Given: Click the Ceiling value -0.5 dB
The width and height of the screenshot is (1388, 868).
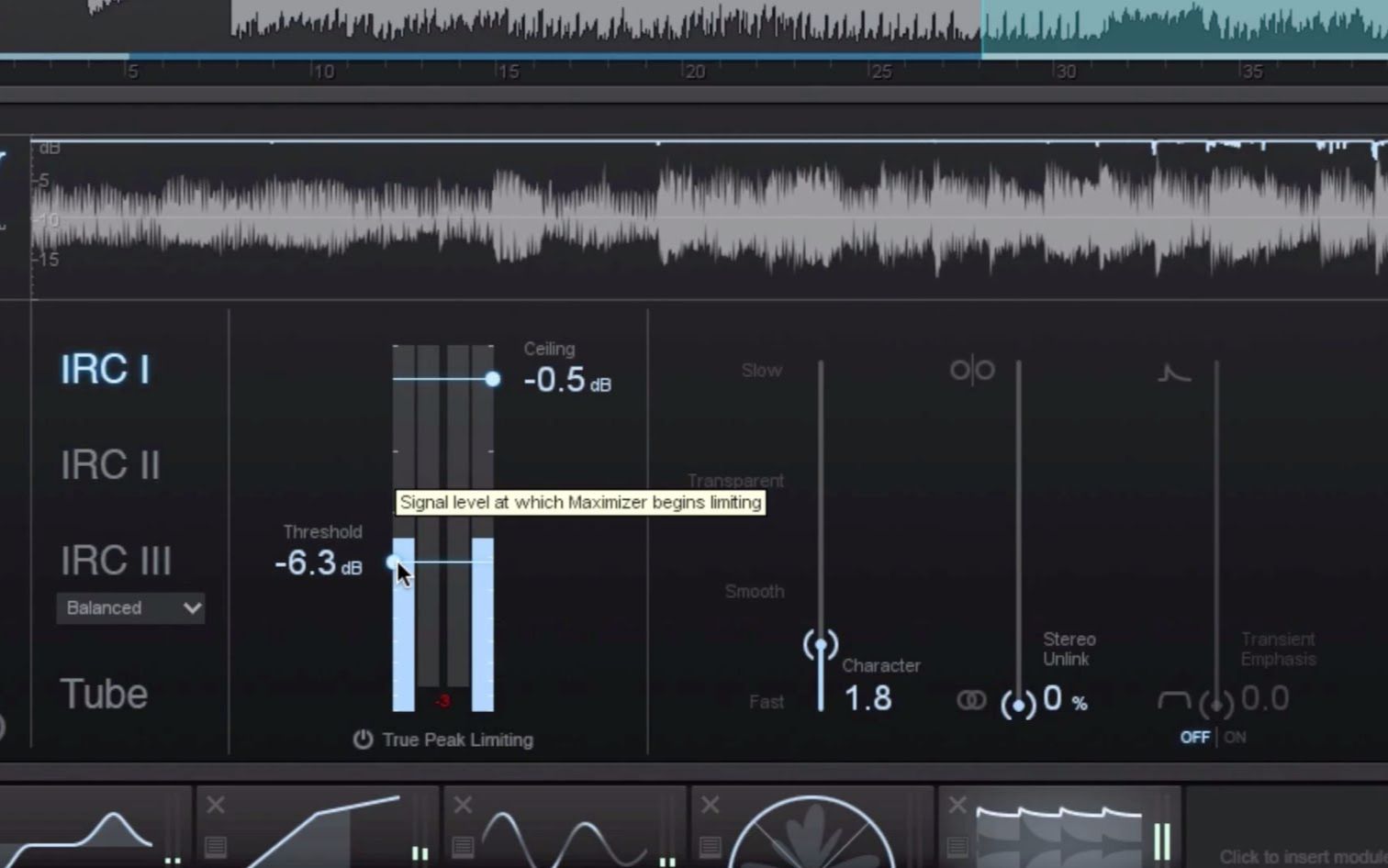Looking at the screenshot, I should click(x=567, y=380).
